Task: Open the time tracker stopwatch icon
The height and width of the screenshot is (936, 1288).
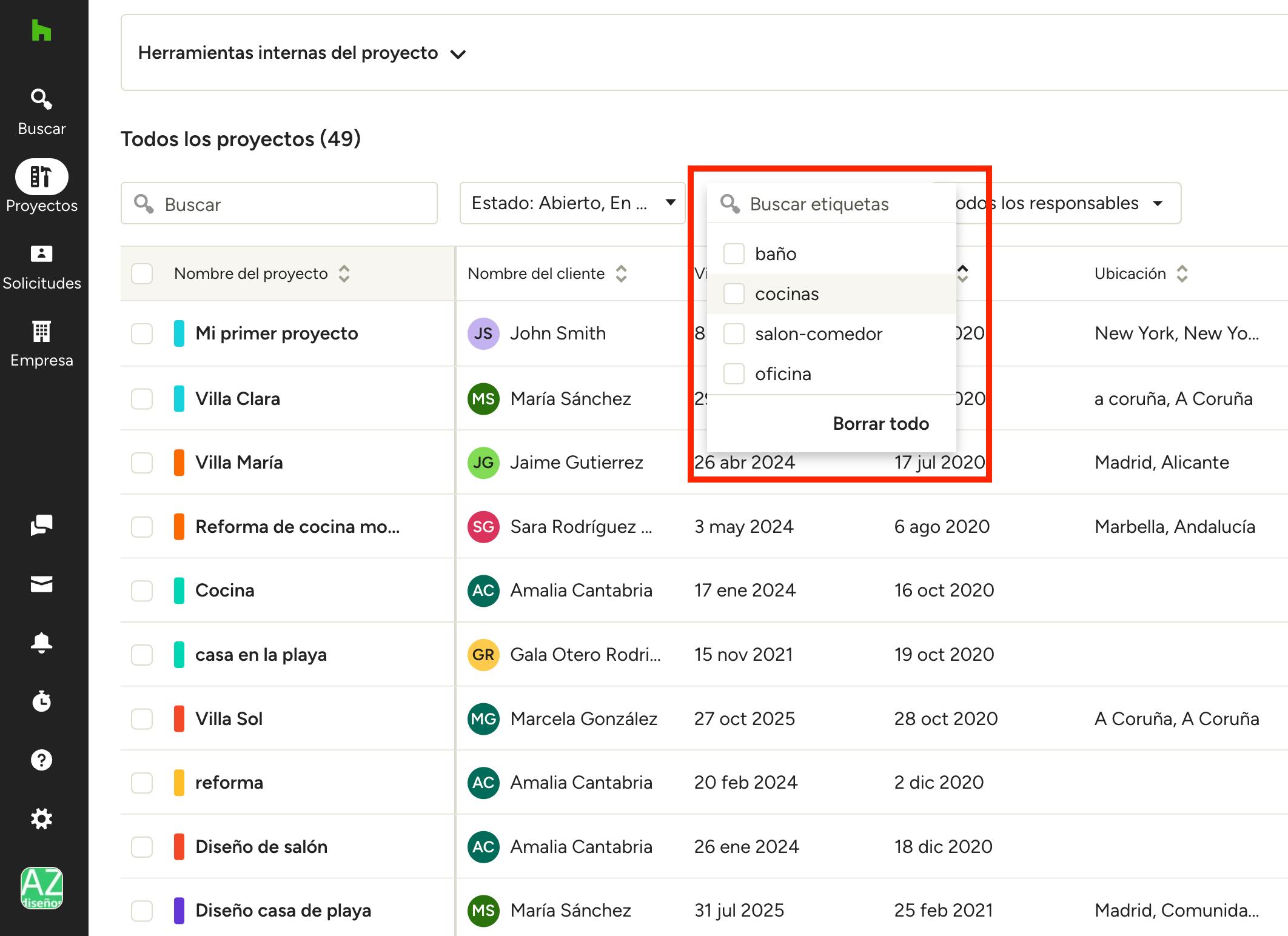Action: coord(41,701)
